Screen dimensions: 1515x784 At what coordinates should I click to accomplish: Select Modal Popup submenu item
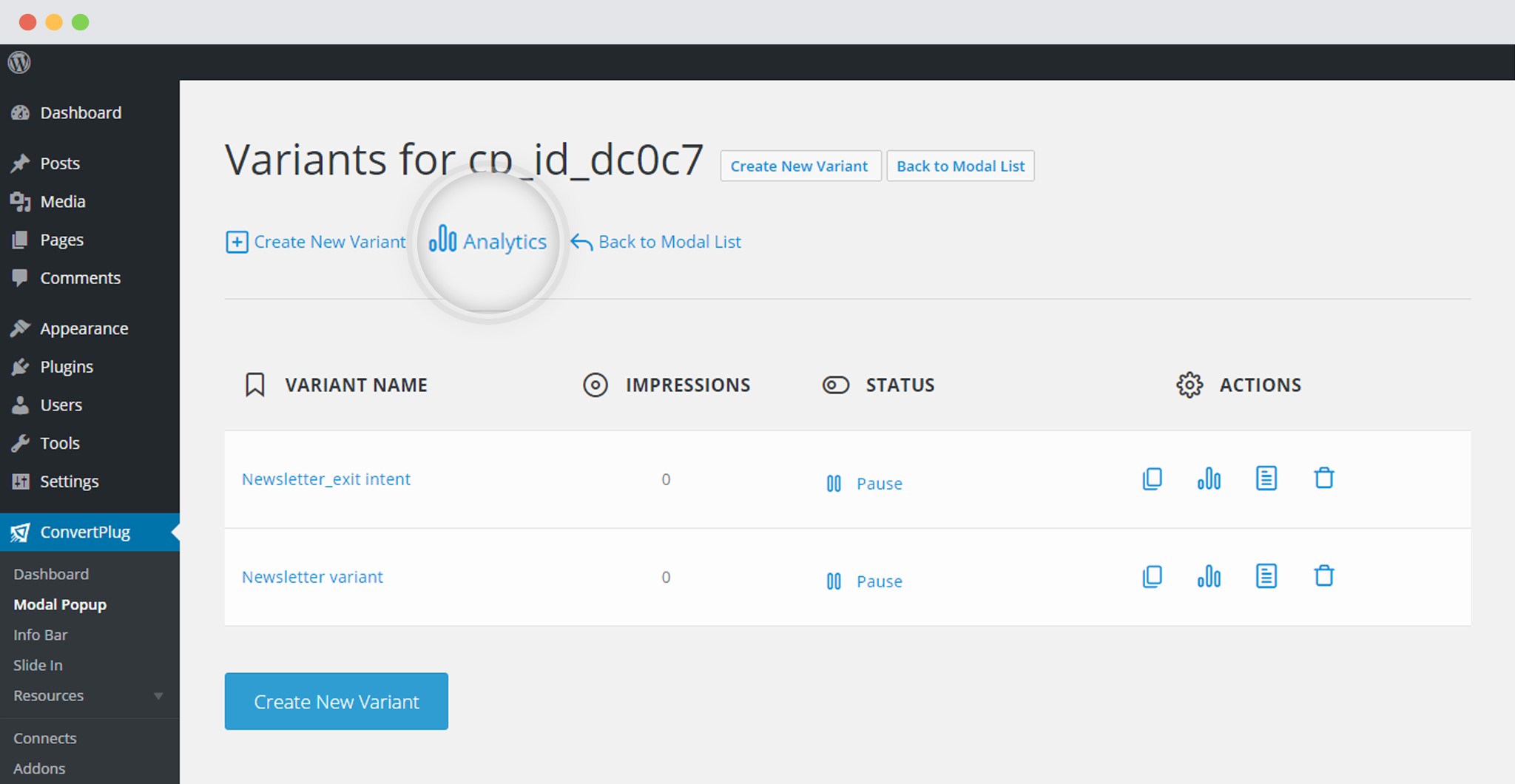coord(60,604)
